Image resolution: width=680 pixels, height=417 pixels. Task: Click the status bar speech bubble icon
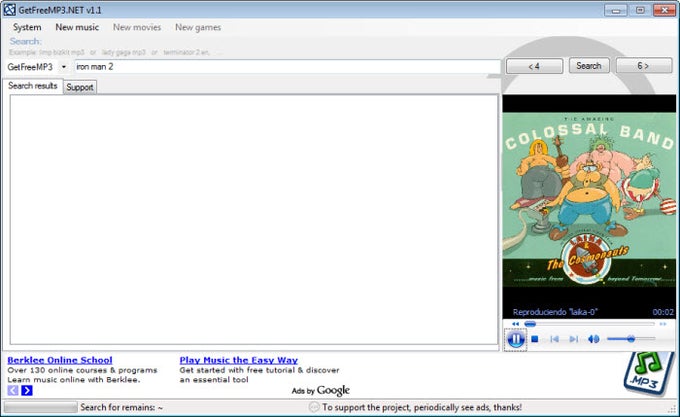314,407
